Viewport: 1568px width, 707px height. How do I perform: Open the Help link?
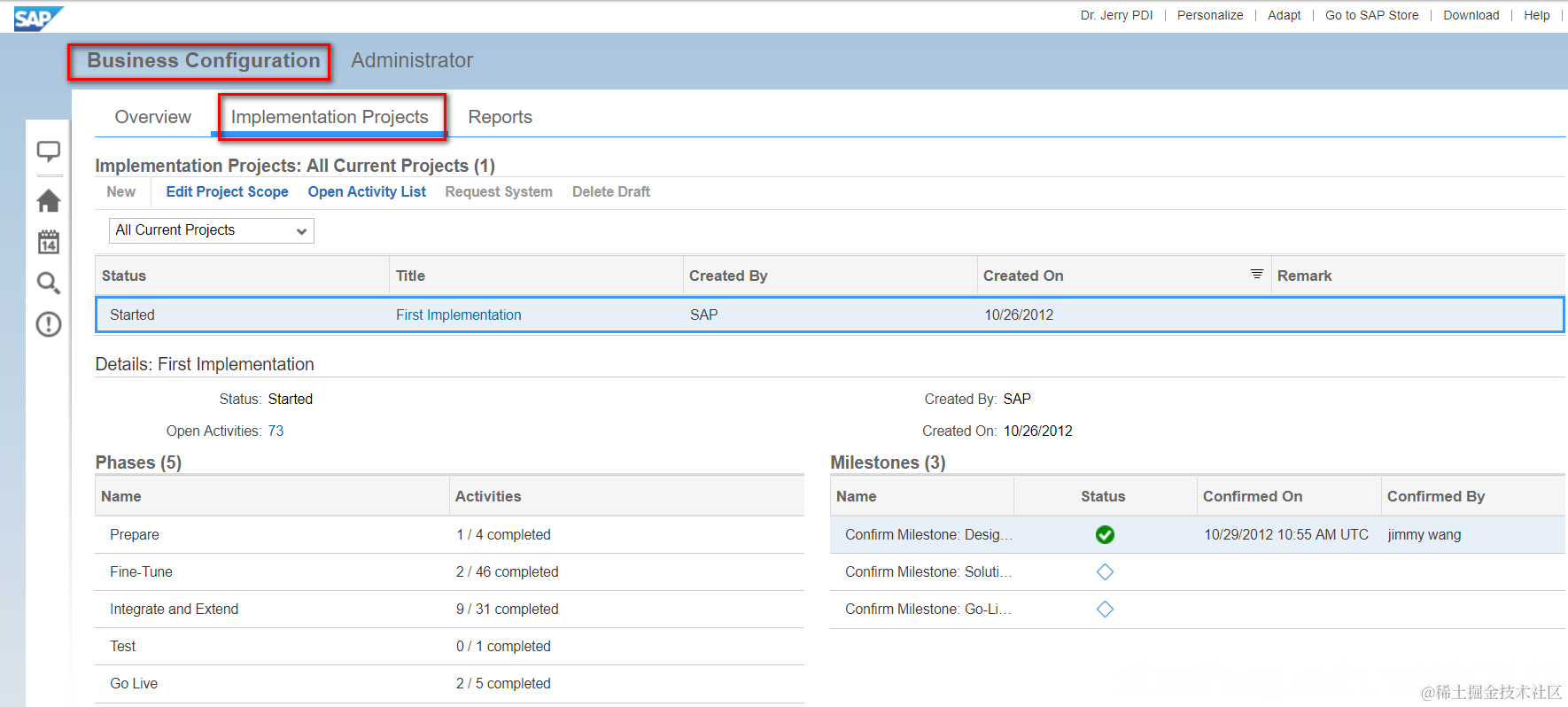tap(1537, 15)
